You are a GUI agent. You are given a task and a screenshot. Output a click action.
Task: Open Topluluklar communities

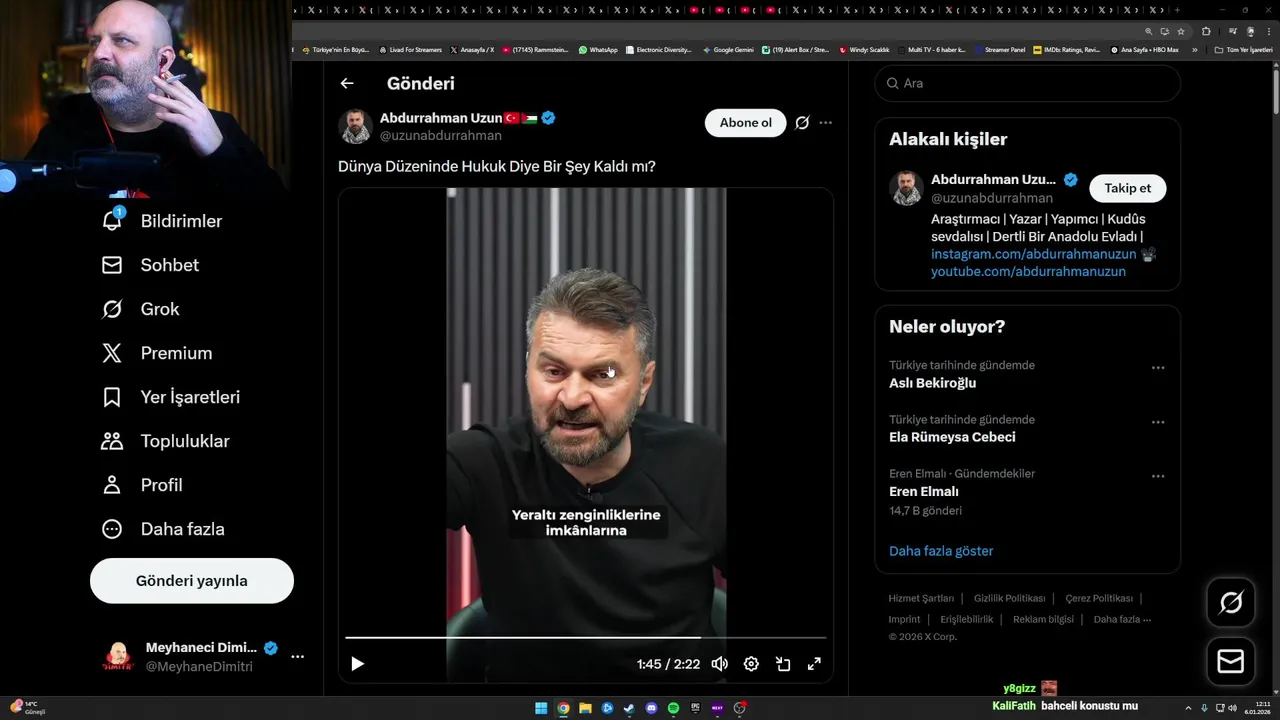(x=166, y=441)
